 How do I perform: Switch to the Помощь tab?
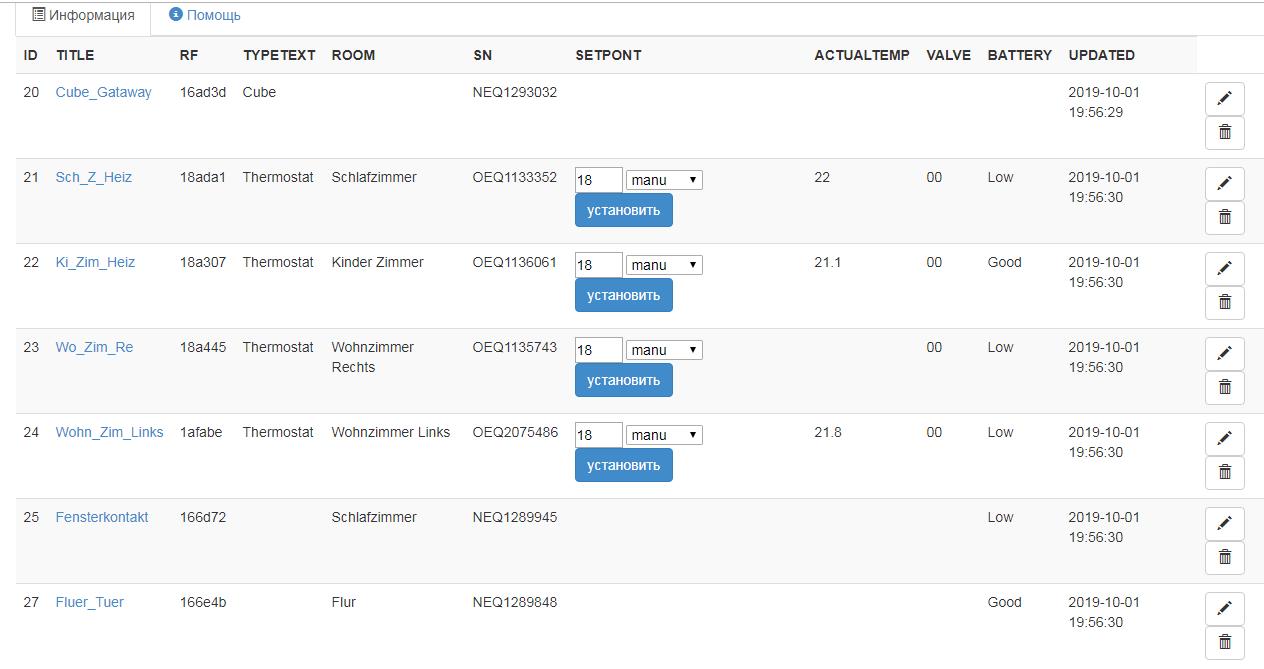click(x=205, y=16)
